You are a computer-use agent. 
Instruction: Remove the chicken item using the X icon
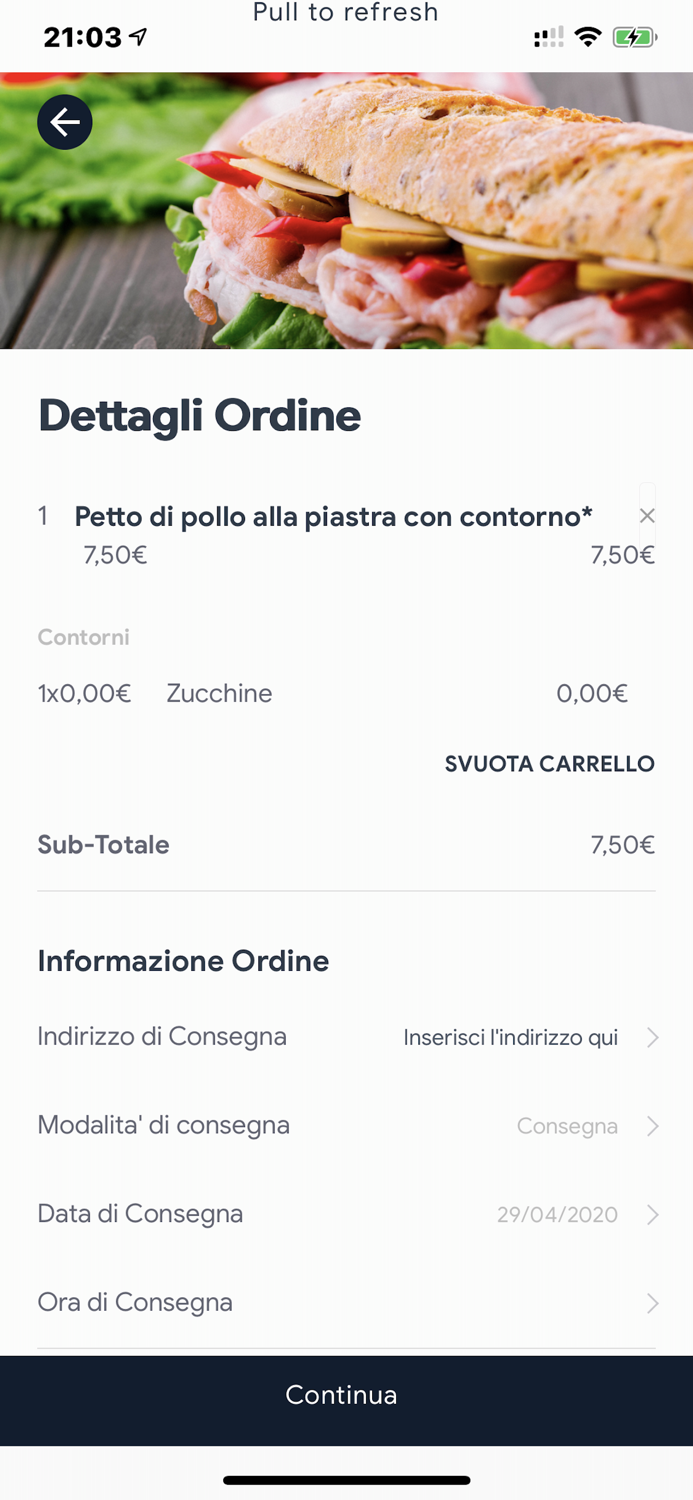click(x=647, y=515)
